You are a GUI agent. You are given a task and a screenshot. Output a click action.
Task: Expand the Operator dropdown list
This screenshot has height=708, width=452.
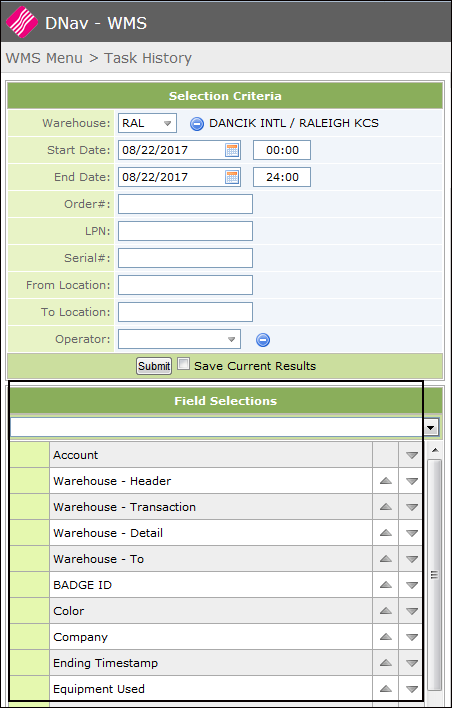pyautogui.click(x=179, y=339)
